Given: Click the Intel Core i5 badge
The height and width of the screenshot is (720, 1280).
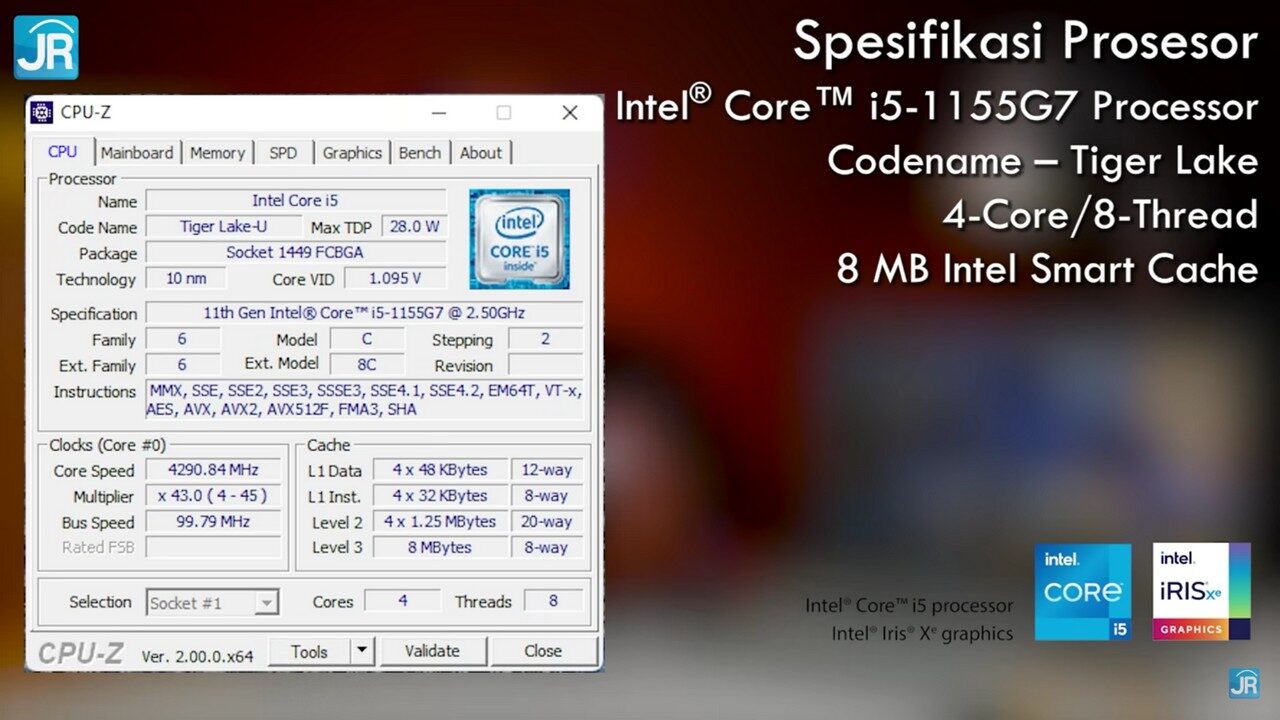Looking at the screenshot, I should pos(1082,591).
